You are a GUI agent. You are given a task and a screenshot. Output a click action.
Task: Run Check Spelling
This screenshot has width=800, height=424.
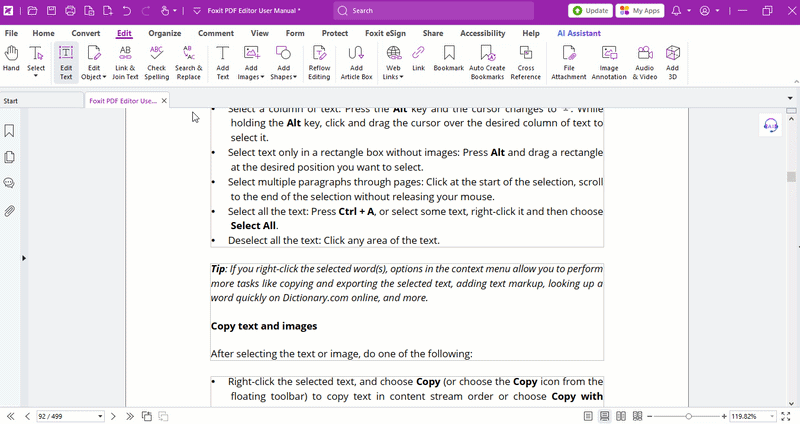pyautogui.click(x=157, y=62)
